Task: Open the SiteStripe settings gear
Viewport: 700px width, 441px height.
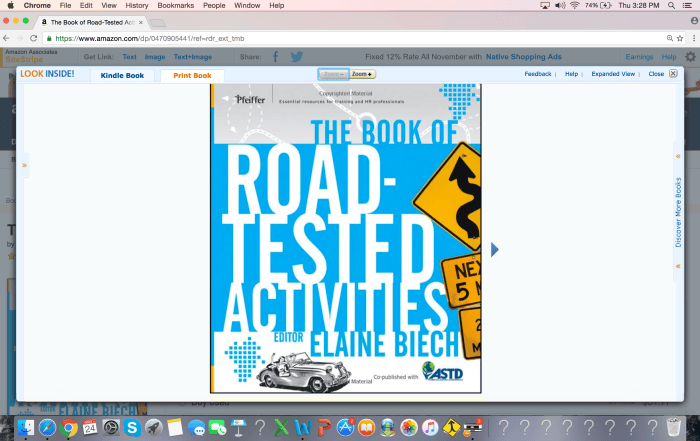Action: [x=691, y=57]
